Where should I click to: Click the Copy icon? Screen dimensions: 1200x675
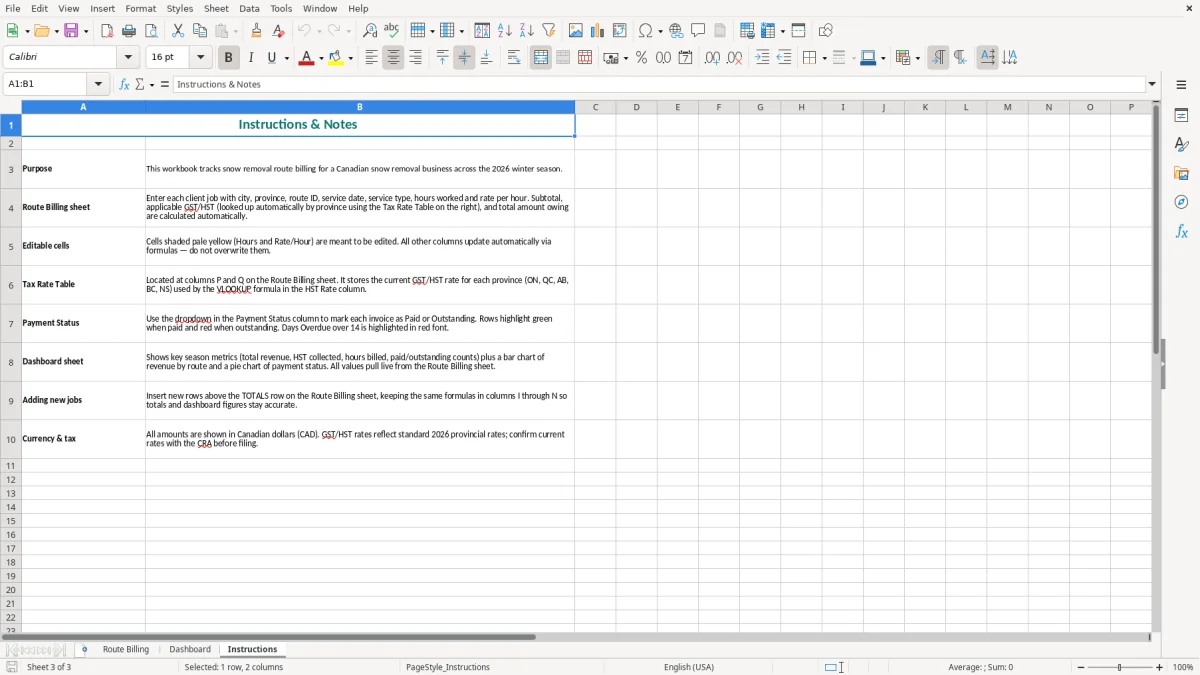(x=200, y=31)
